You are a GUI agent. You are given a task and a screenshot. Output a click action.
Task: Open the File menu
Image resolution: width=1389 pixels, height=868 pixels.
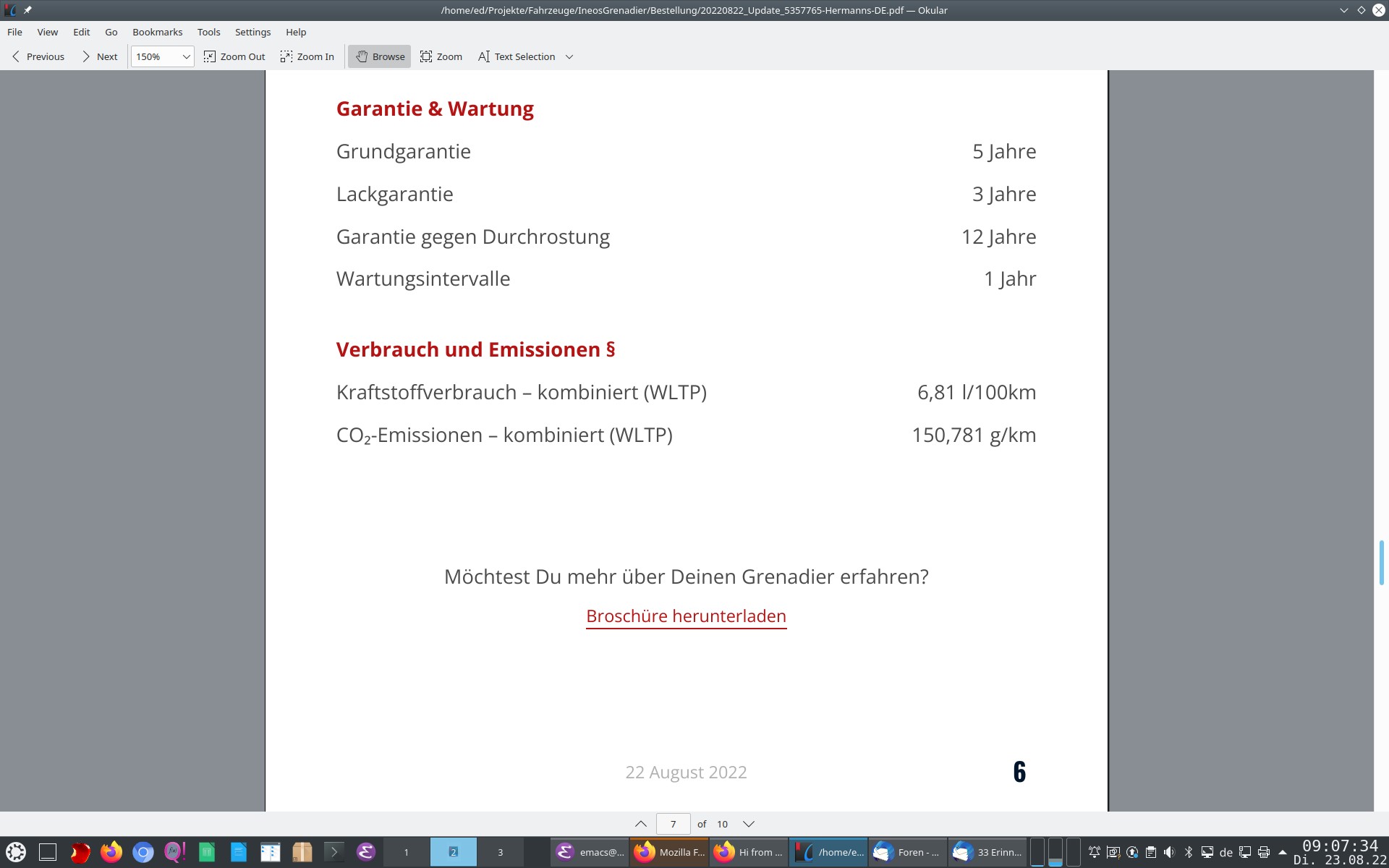14,32
